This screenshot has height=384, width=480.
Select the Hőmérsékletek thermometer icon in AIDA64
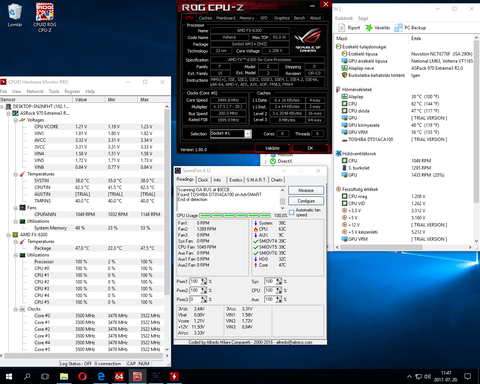pyautogui.click(x=338, y=89)
